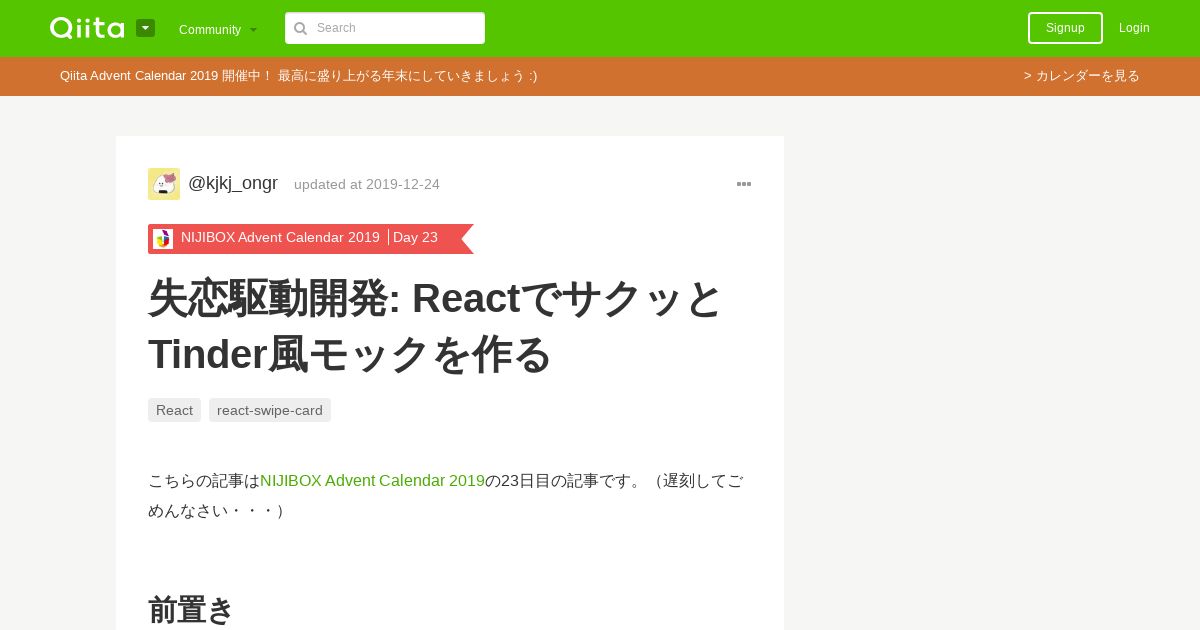Click the Signup button
The height and width of the screenshot is (630, 1200).
tap(1065, 28)
